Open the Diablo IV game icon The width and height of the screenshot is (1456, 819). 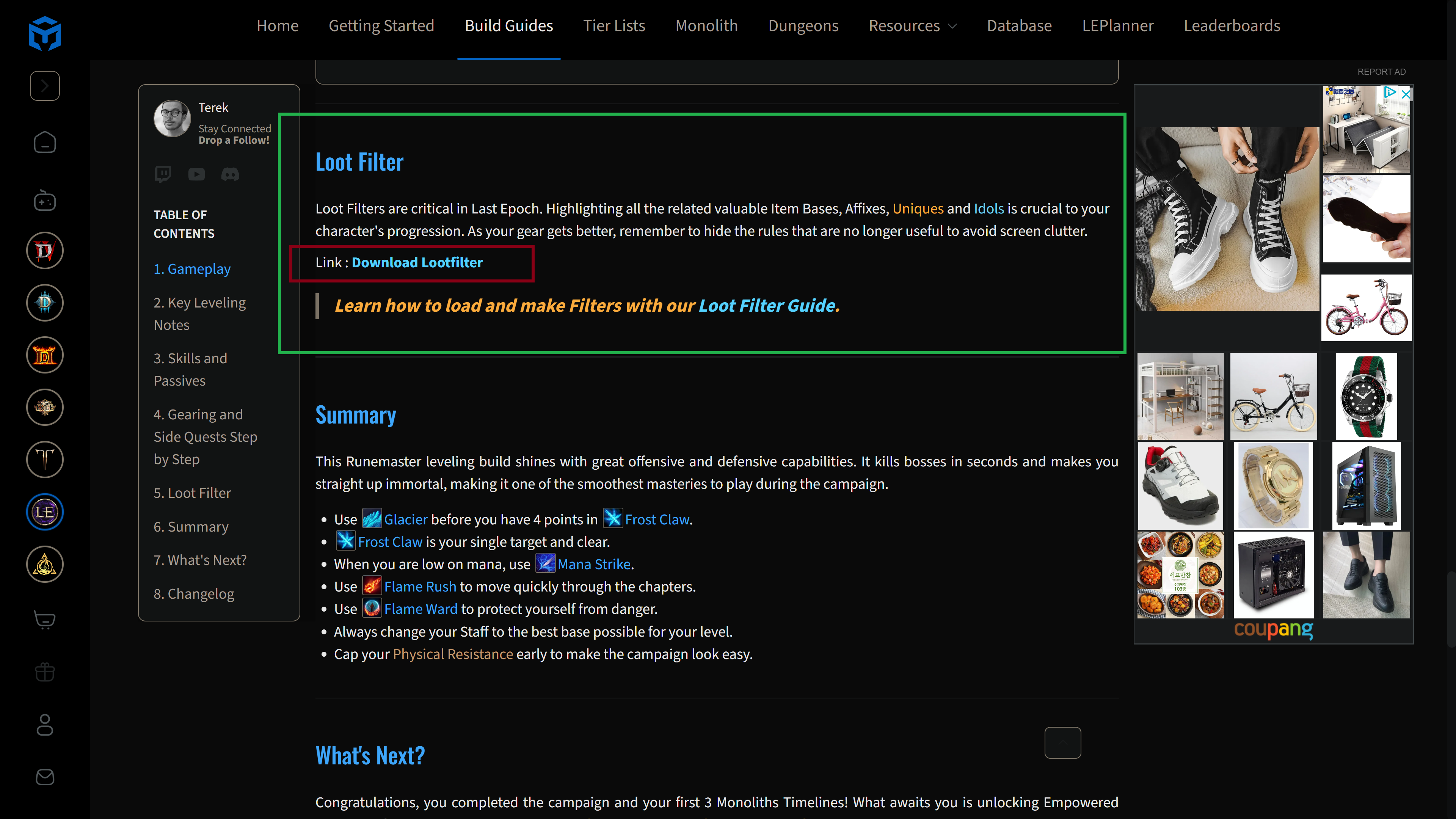pos(45,250)
